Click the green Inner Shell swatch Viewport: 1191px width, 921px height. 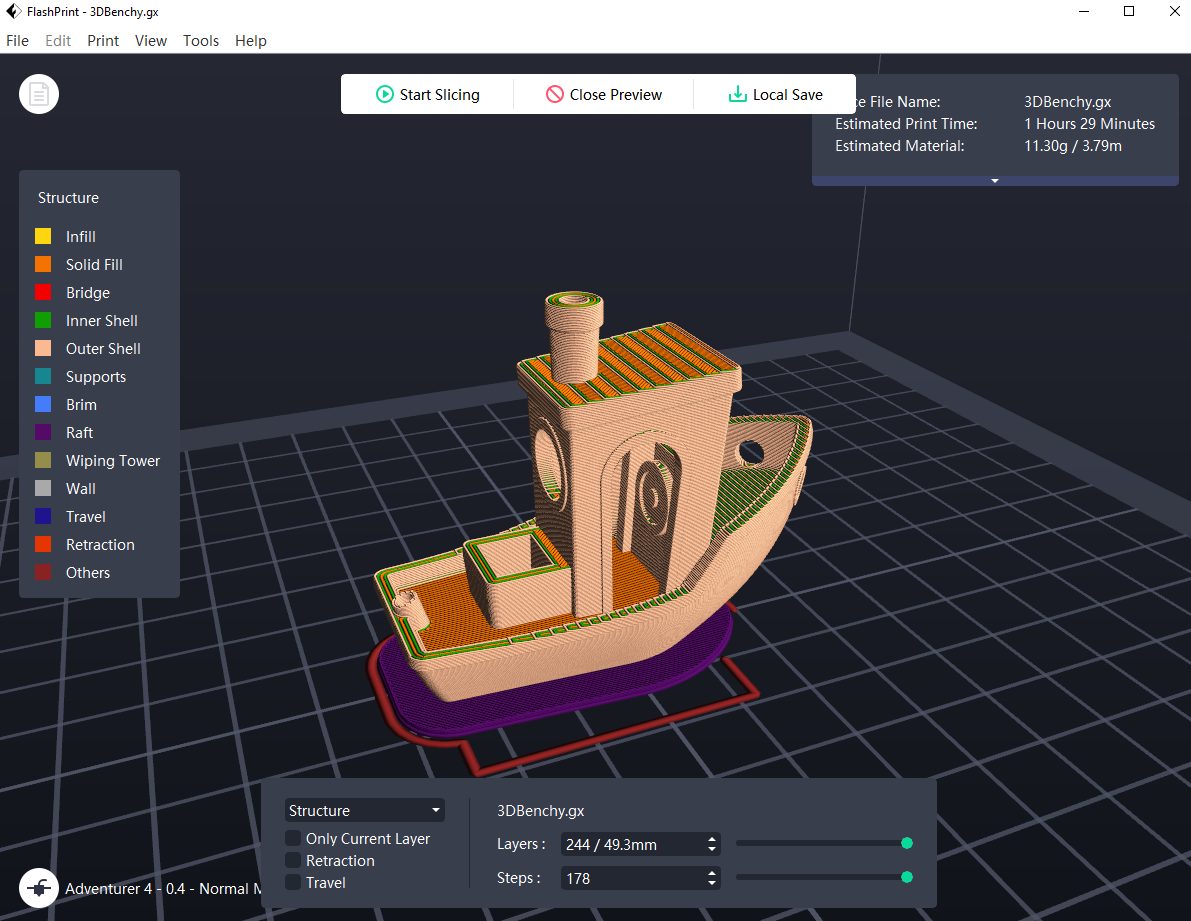pyautogui.click(x=43, y=320)
